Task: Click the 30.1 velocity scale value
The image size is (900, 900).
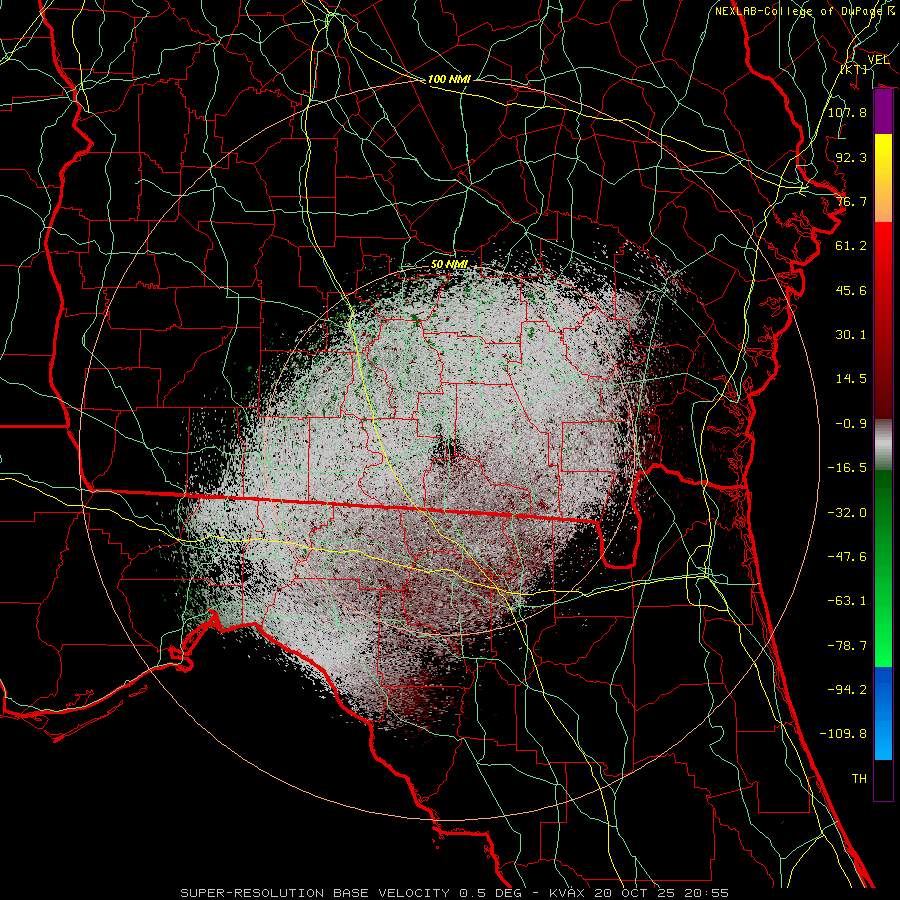Action: [851, 335]
